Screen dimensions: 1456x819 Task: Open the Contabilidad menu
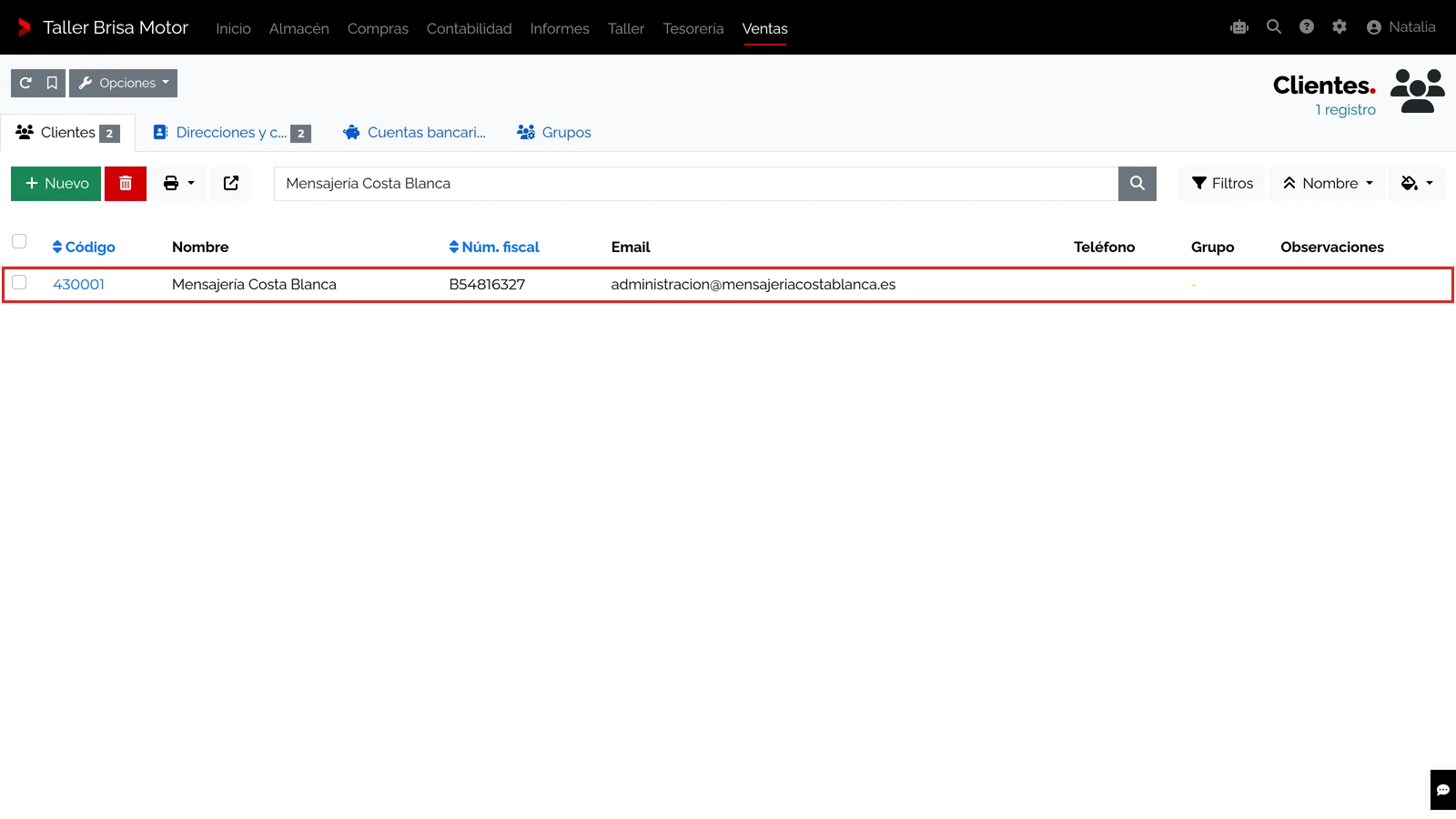click(x=470, y=28)
